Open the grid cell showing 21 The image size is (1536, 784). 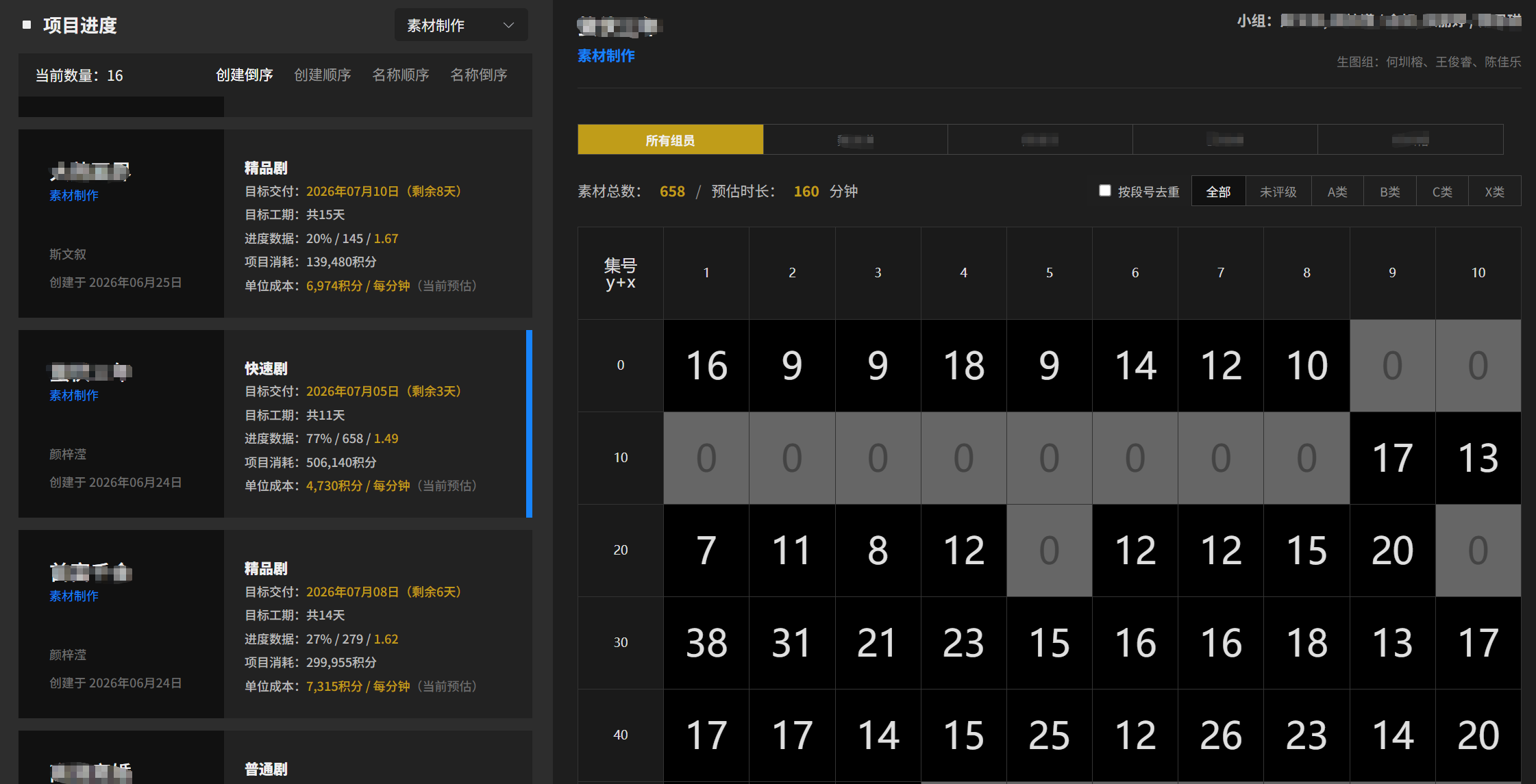(878, 643)
